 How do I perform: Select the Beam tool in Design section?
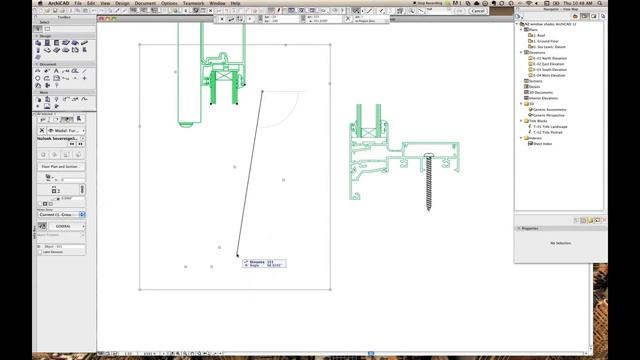[84, 43]
